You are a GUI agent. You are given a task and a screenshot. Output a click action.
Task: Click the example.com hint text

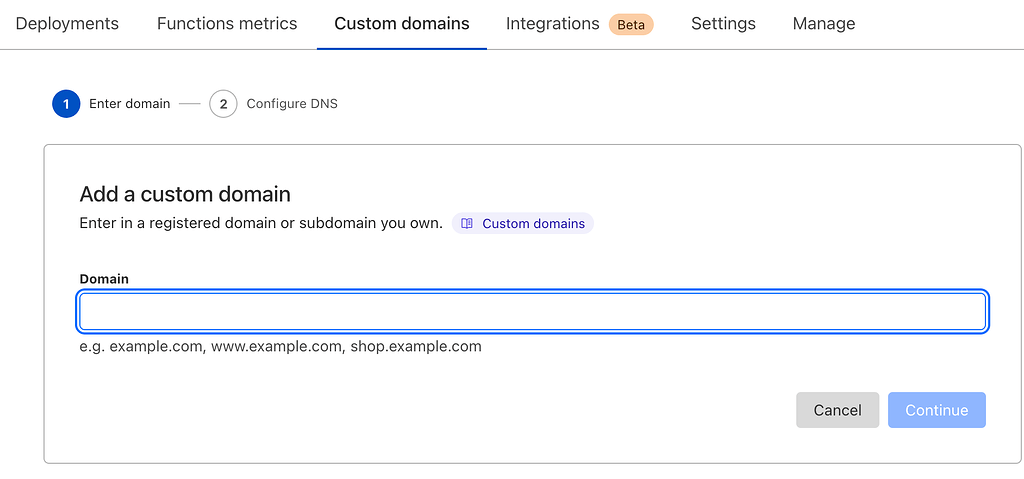point(280,346)
